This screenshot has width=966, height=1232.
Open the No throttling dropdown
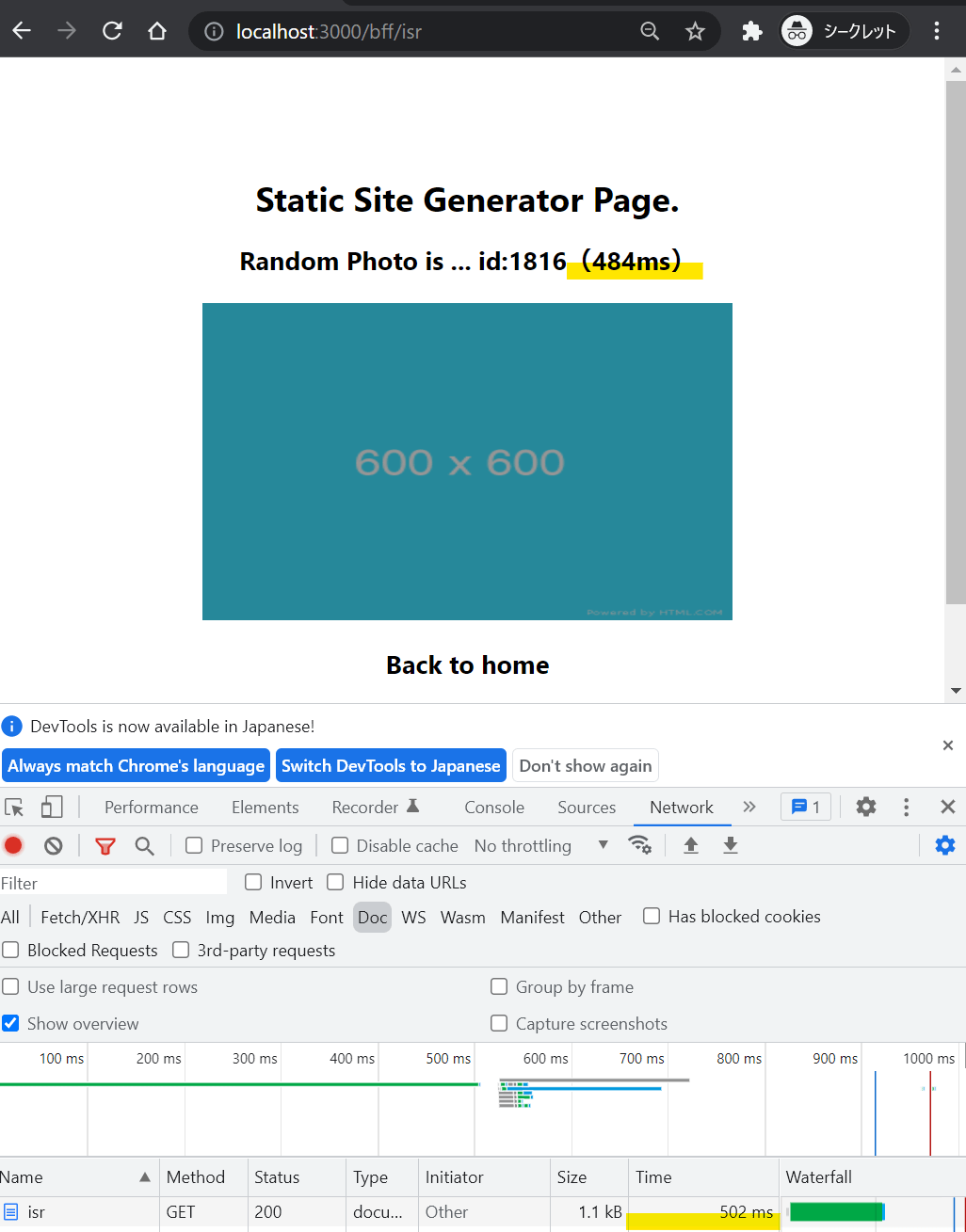coord(541,845)
